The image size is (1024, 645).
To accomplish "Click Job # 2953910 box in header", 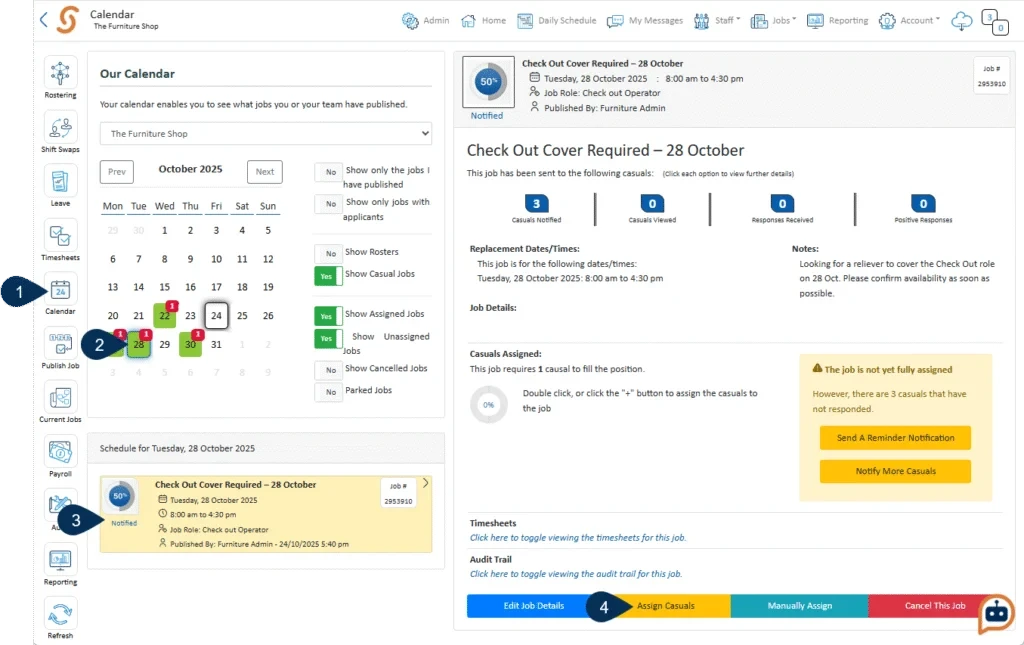I will (991, 76).
